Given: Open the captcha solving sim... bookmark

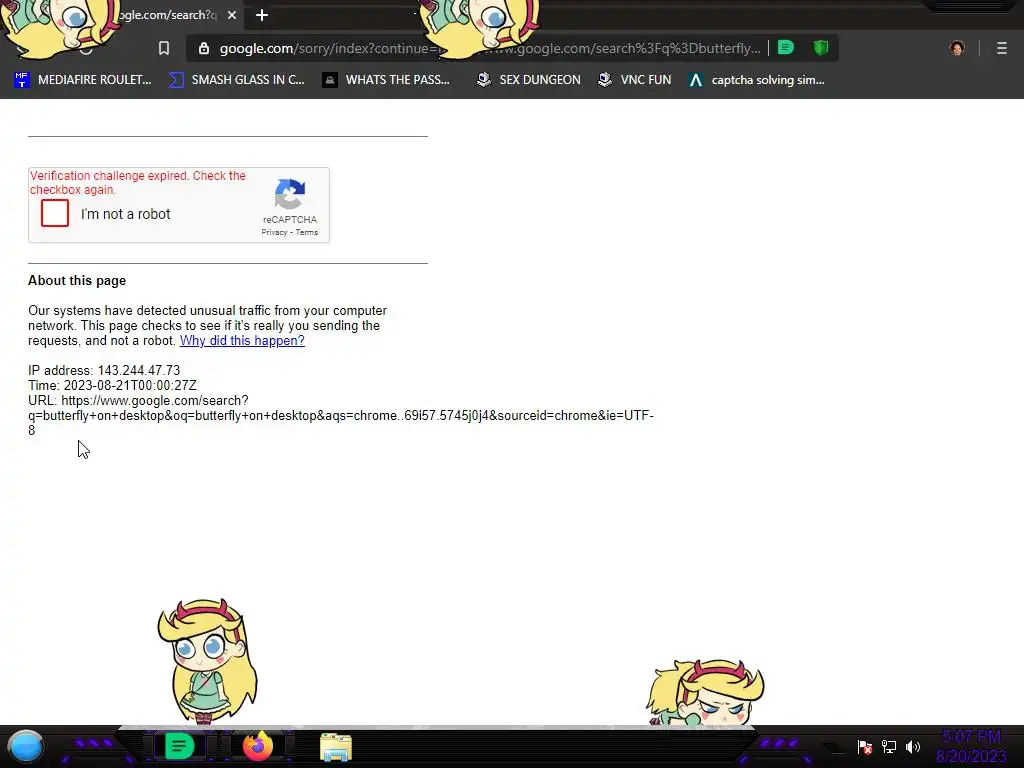Looking at the screenshot, I should point(756,80).
